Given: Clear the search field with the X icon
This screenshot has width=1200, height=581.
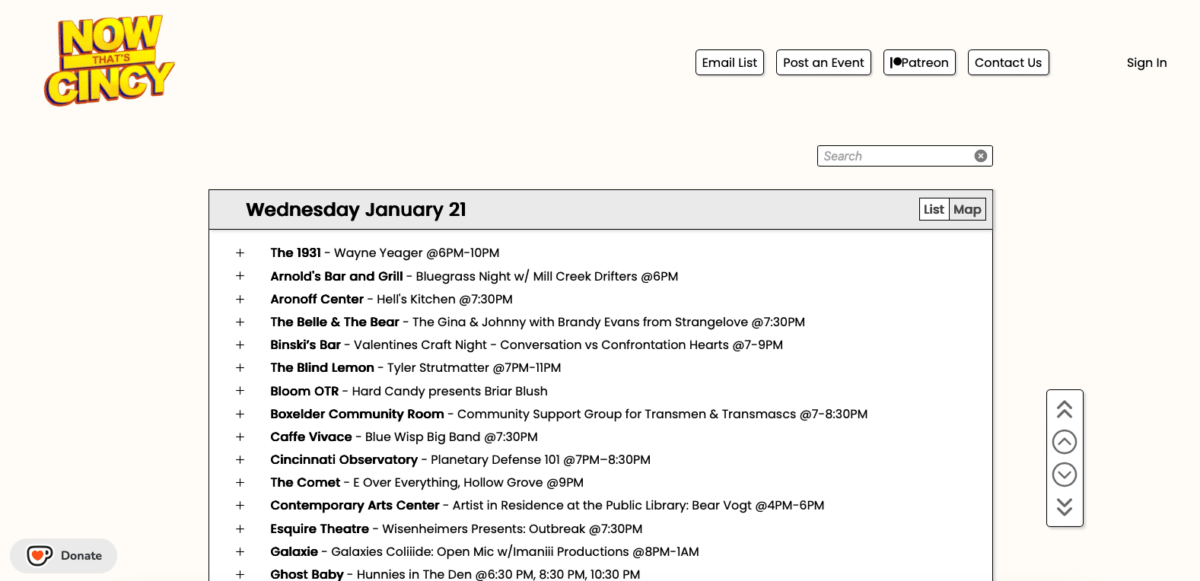Looking at the screenshot, I should click(x=980, y=156).
